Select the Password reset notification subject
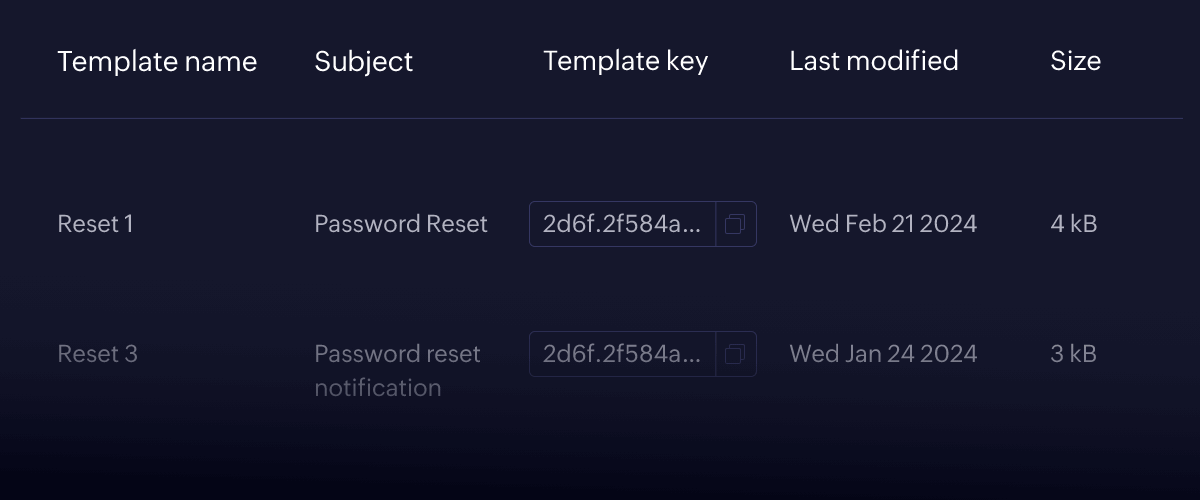Image resolution: width=1200 pixels, height=500 pixels. coord(397,370)
